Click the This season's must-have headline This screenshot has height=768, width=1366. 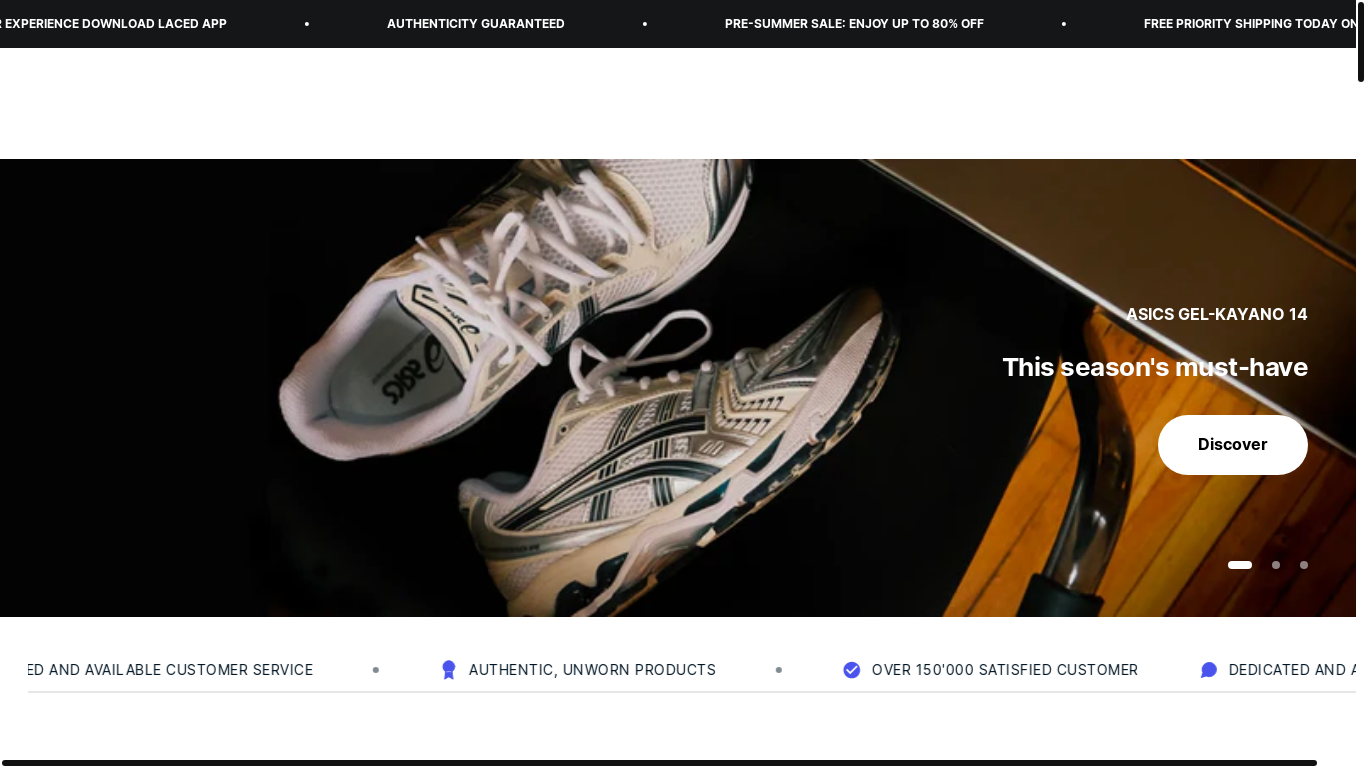coord(1155,367)
